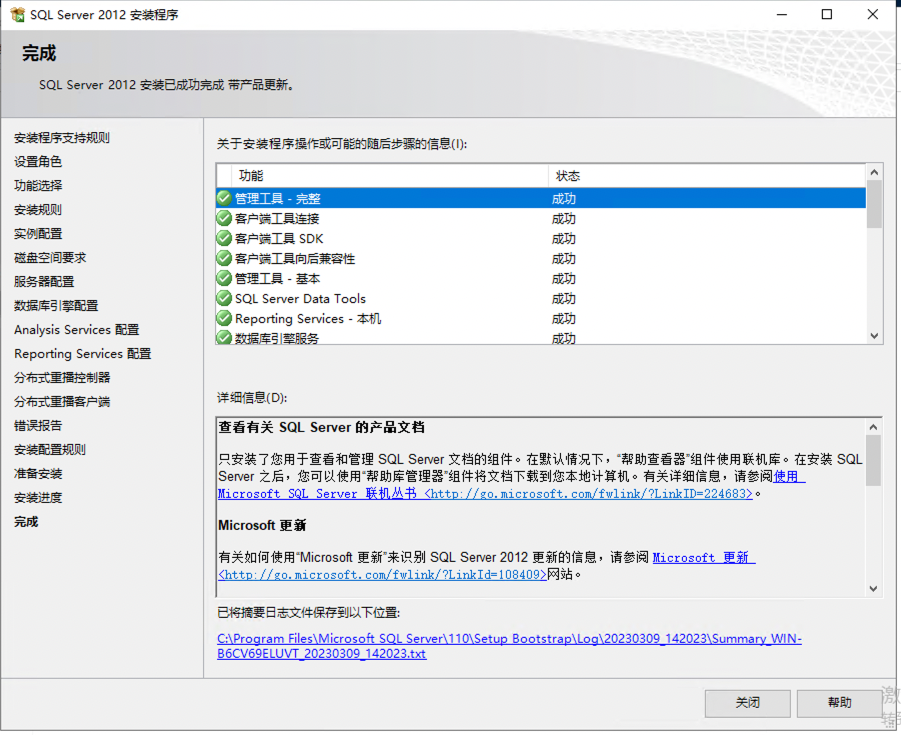Click up arrow of feature list scrollbar
This screenshot has height=735, width=901.
click(874, 173)
